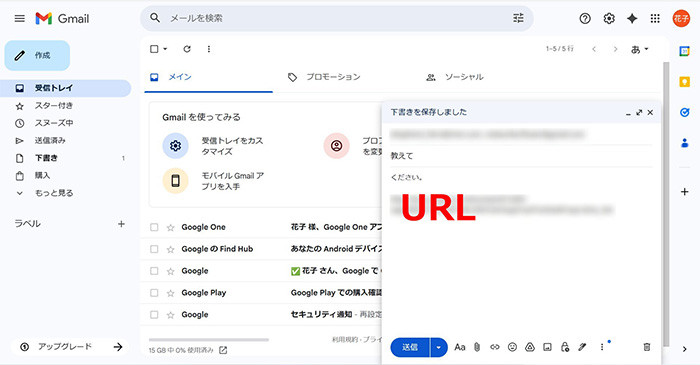700x365 pixels.
Task: Open input tools あ dropdown
Action: pos(639,50)
